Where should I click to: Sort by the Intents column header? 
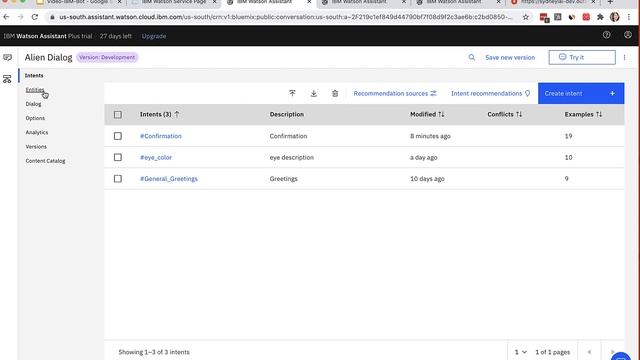[x=159, y=114]
